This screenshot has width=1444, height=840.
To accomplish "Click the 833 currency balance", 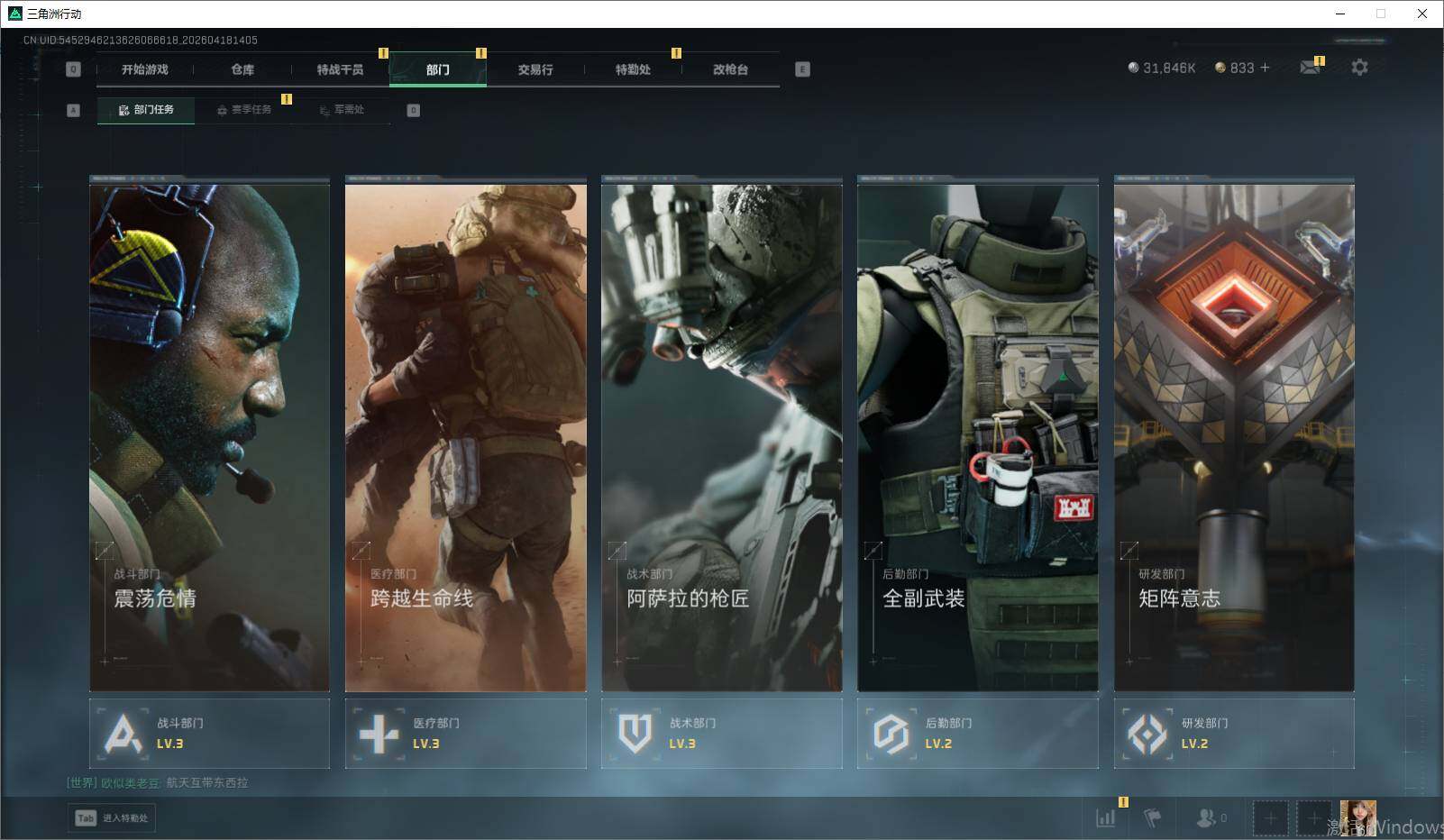I will click(x=1234, y=68).
